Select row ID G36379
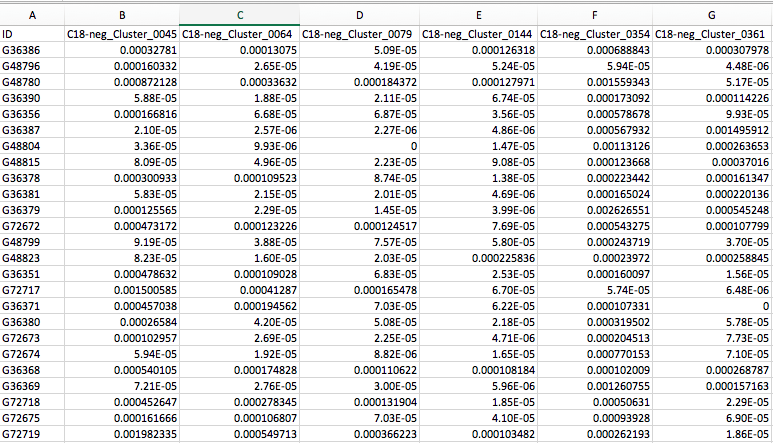This screenshot has height=443, width=773. 32,210
